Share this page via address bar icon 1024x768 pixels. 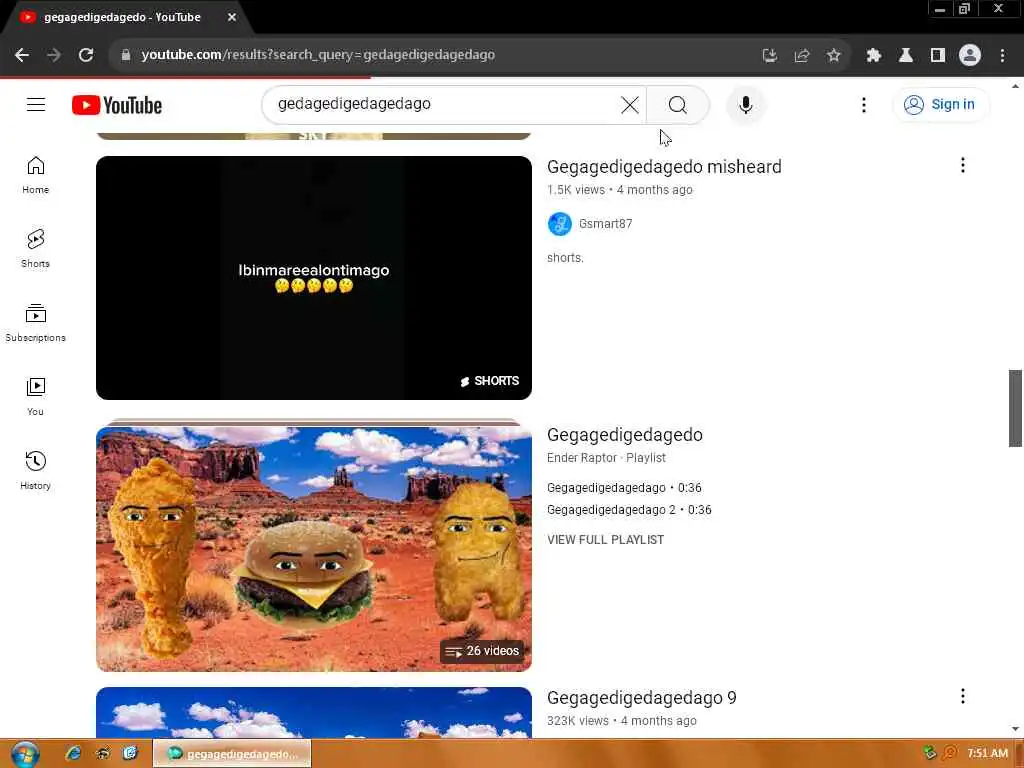click(x=802, y=56)
